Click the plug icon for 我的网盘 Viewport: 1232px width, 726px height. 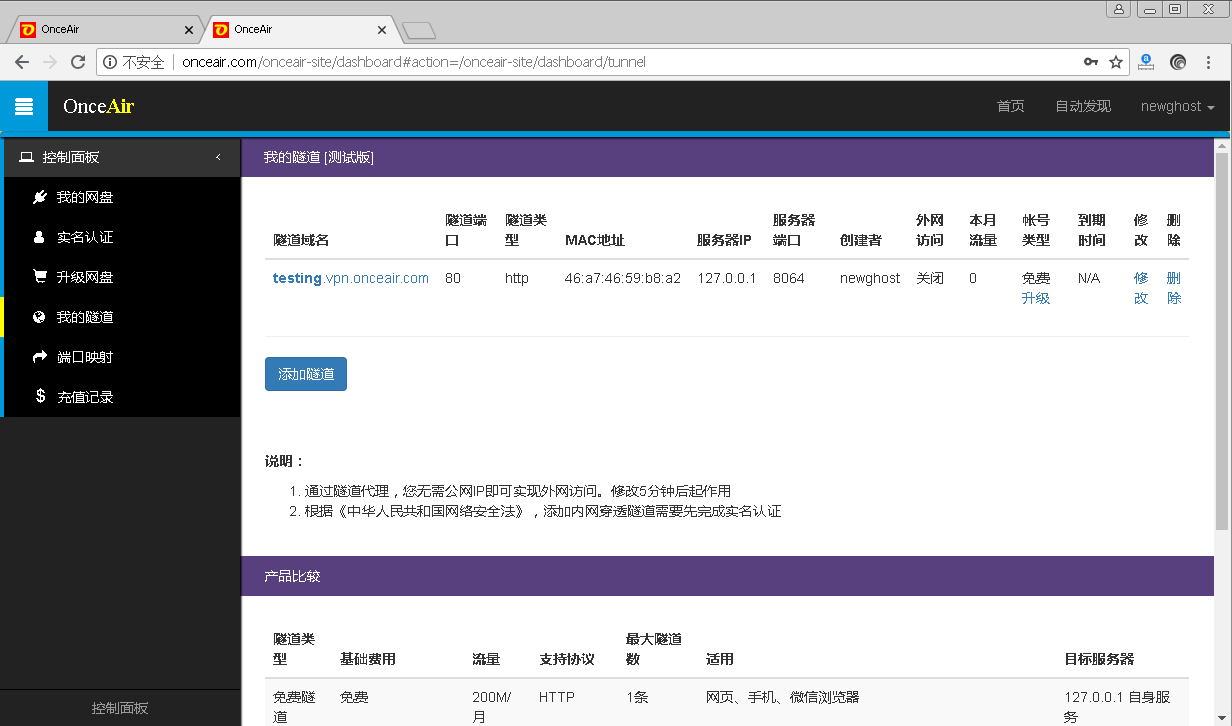(39, 197)
